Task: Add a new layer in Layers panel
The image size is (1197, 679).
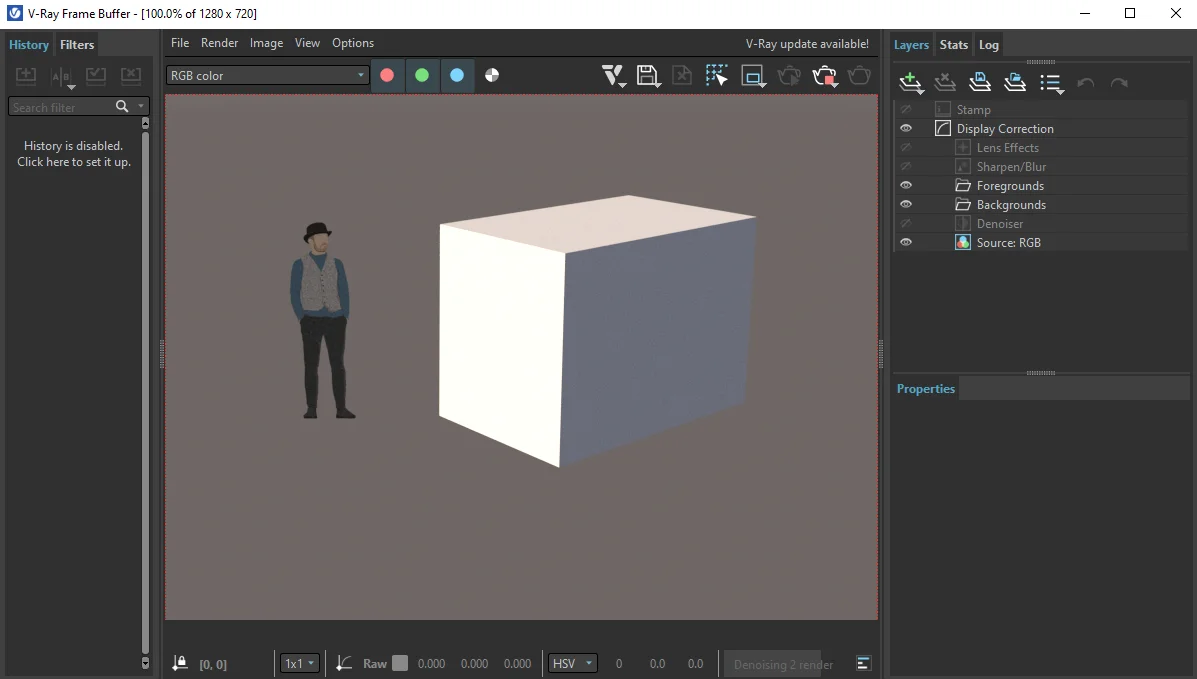Action: pyautogui.click(x=911, y=82)
